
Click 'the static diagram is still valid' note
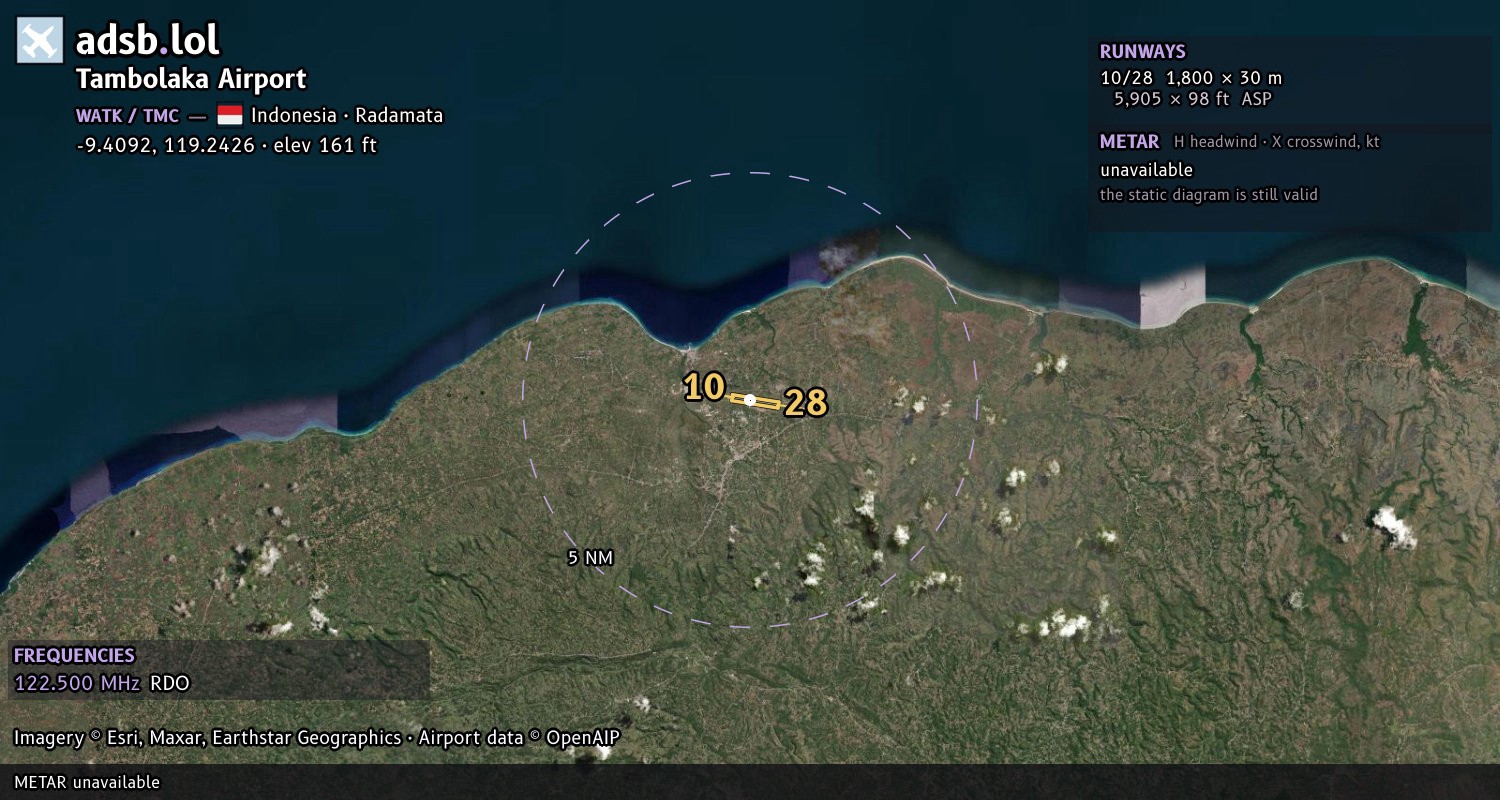pos(1209,195)
